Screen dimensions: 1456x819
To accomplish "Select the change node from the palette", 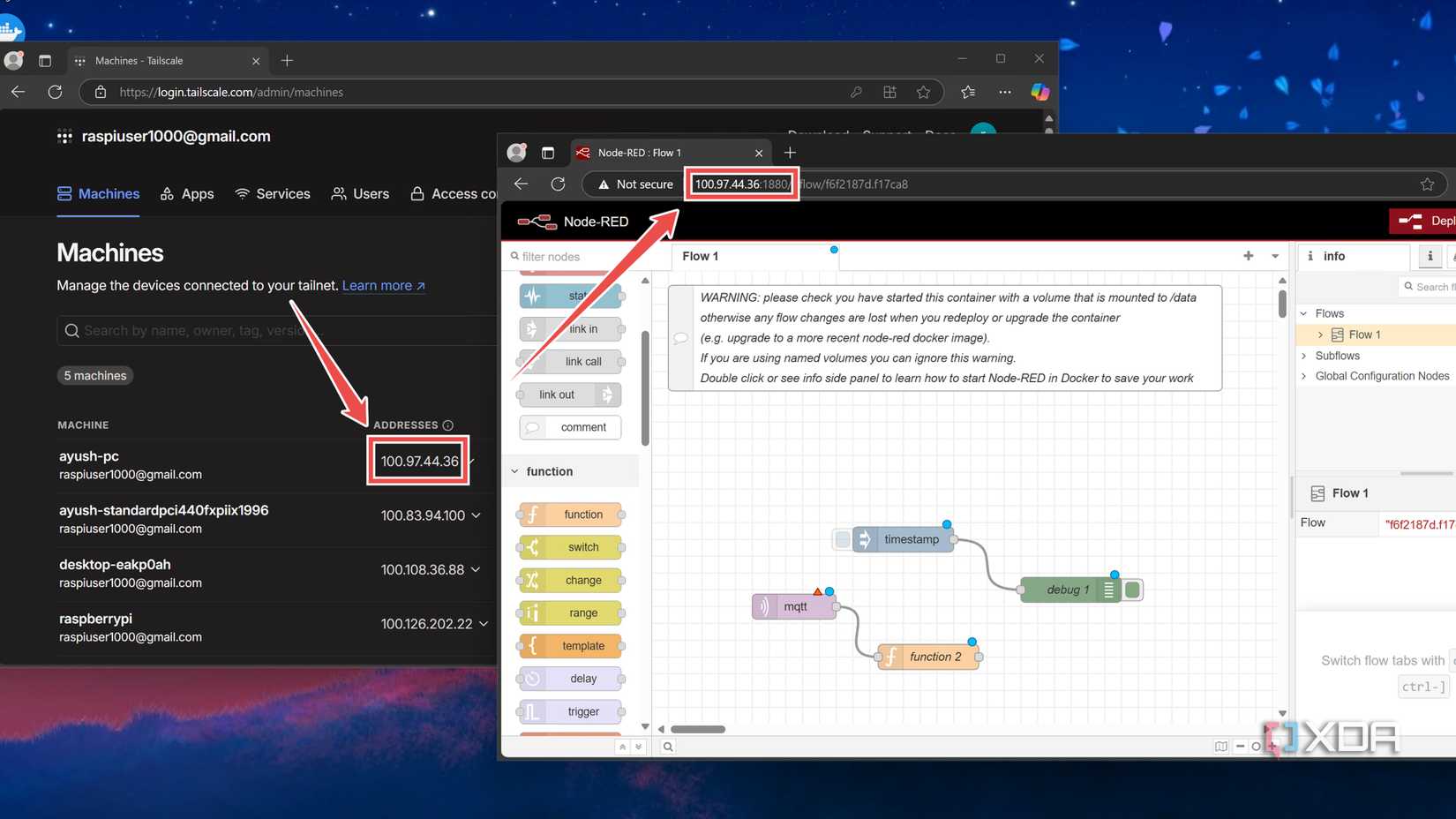I will (569, 580).
